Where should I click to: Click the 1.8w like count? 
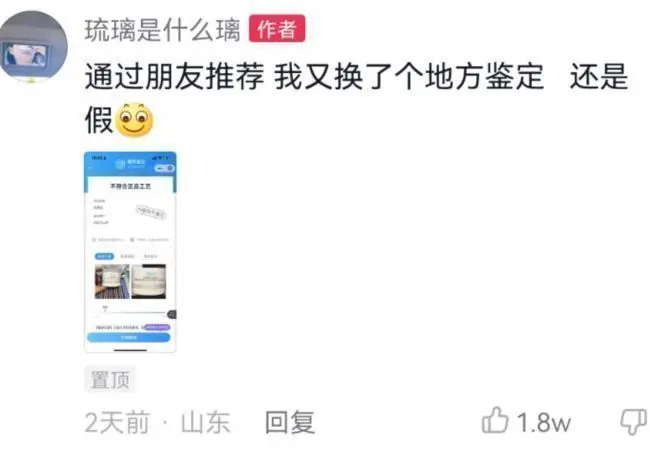[x=544, y=422]
